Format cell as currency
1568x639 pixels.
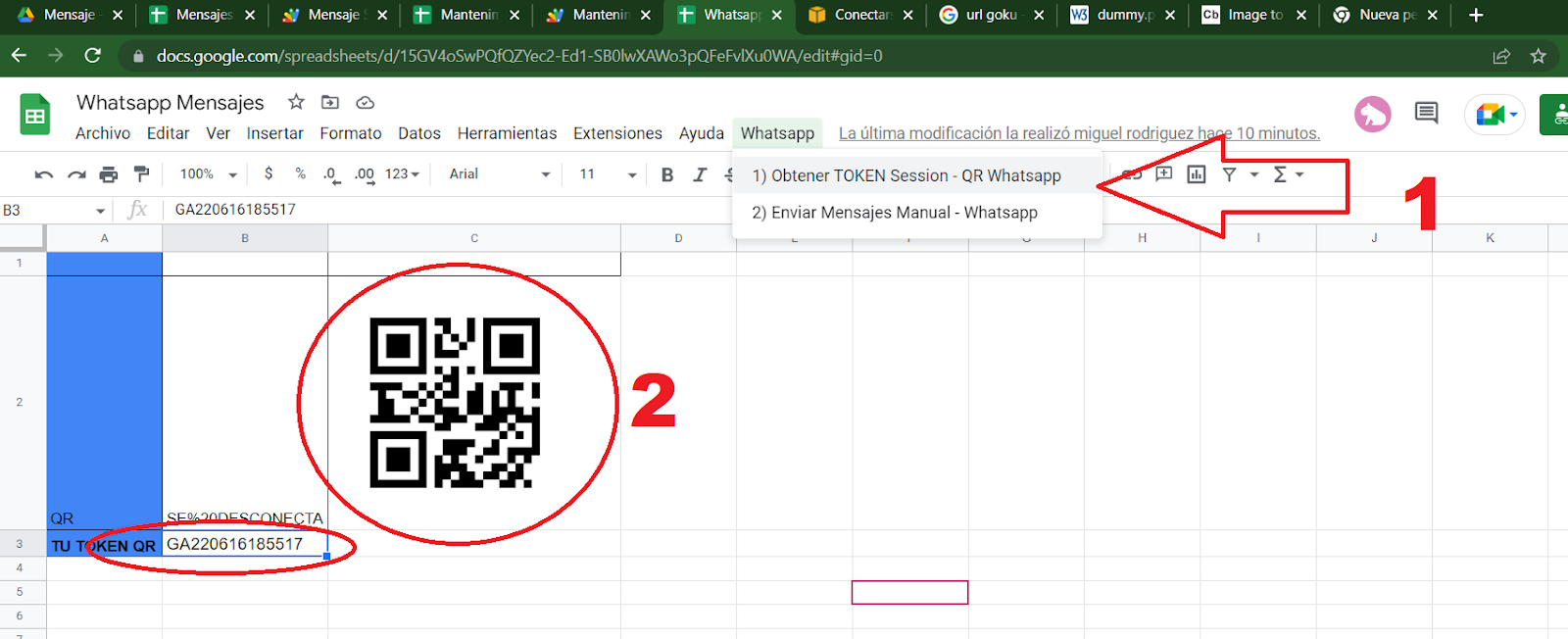coord(269,174)
